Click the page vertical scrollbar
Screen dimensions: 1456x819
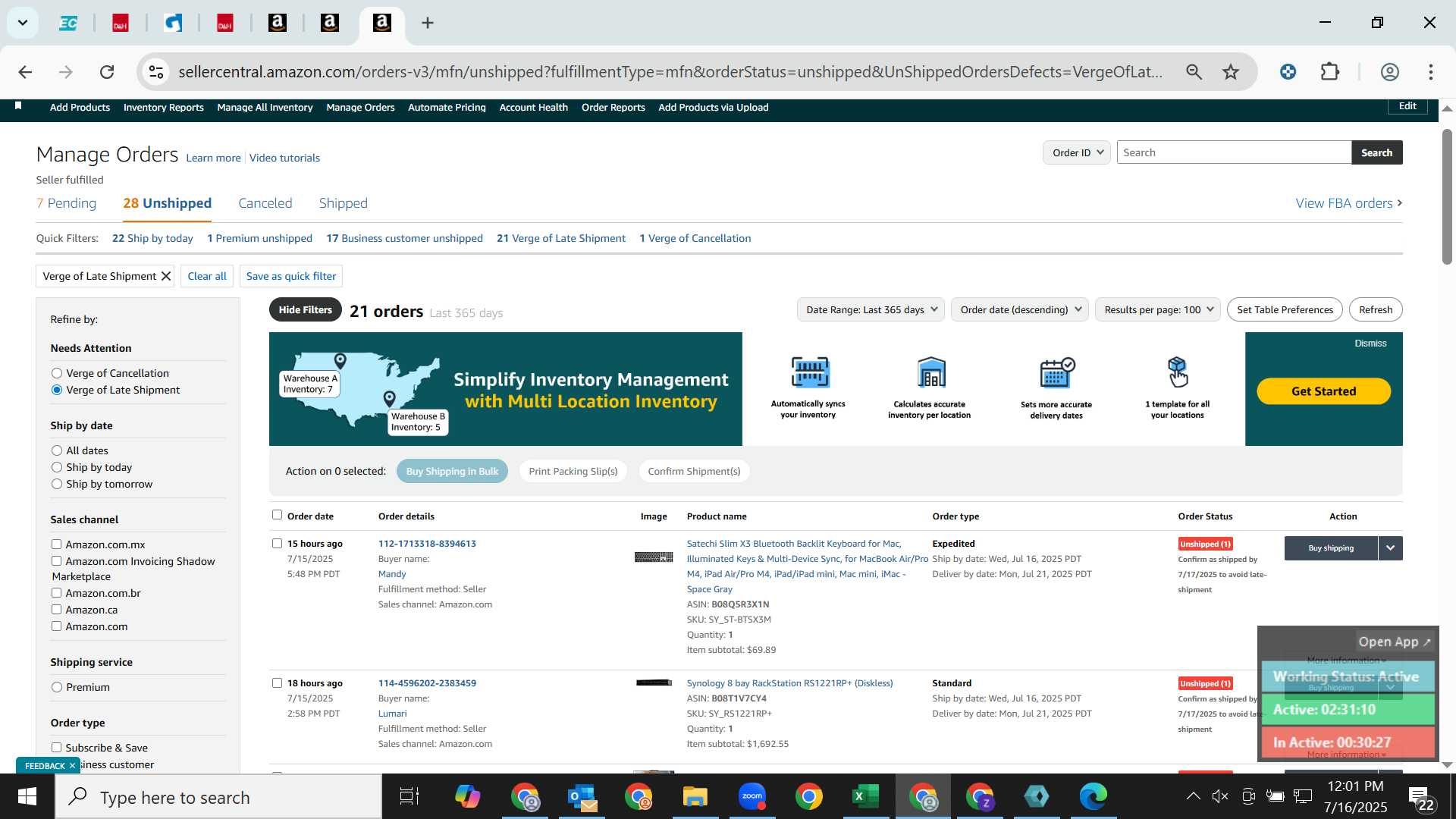(x=1447, y=197)
